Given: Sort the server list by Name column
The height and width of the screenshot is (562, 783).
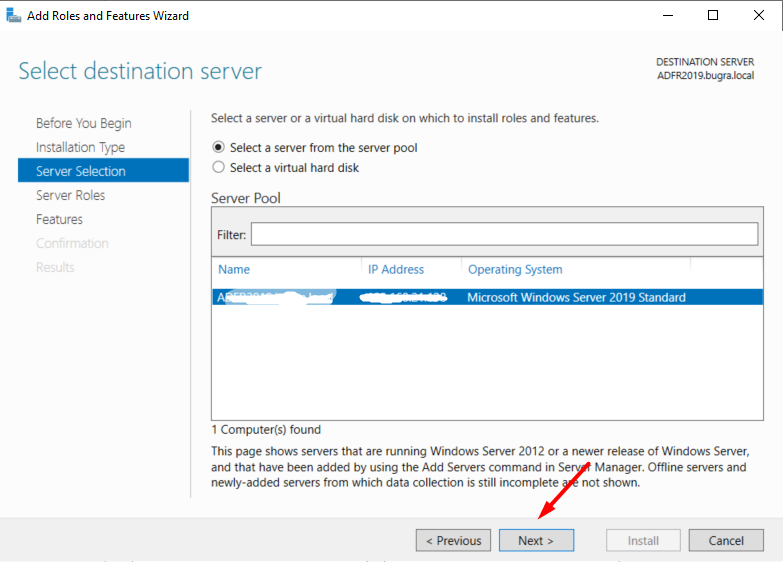Looking at the screenshot, I should click(x=234, y=269).
